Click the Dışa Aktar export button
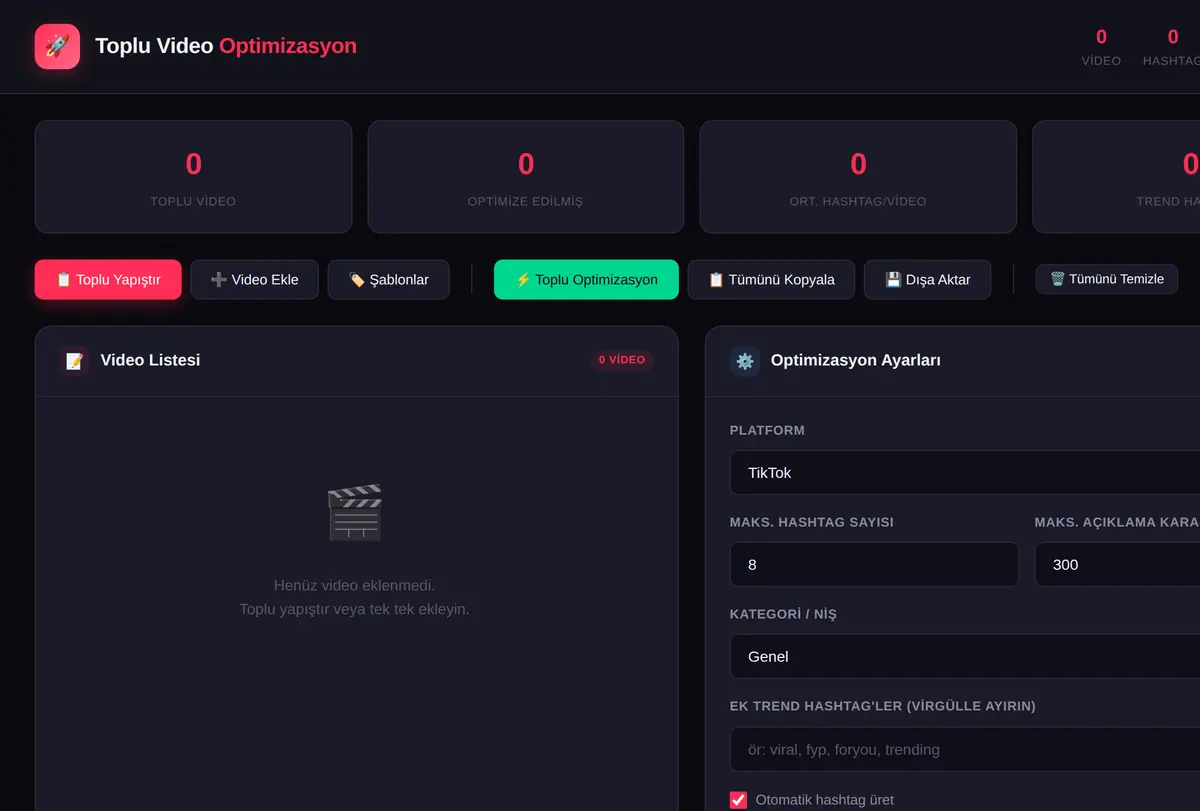Viewport: 1200px width, 811px height. point(927,280)
